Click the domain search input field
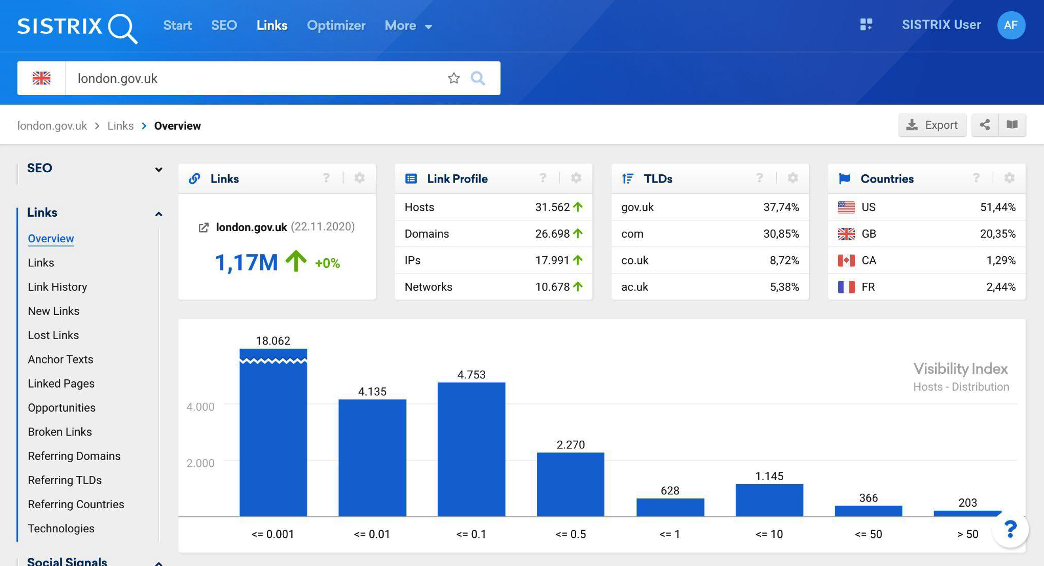Screen dimensions: 1044x566 256,78
